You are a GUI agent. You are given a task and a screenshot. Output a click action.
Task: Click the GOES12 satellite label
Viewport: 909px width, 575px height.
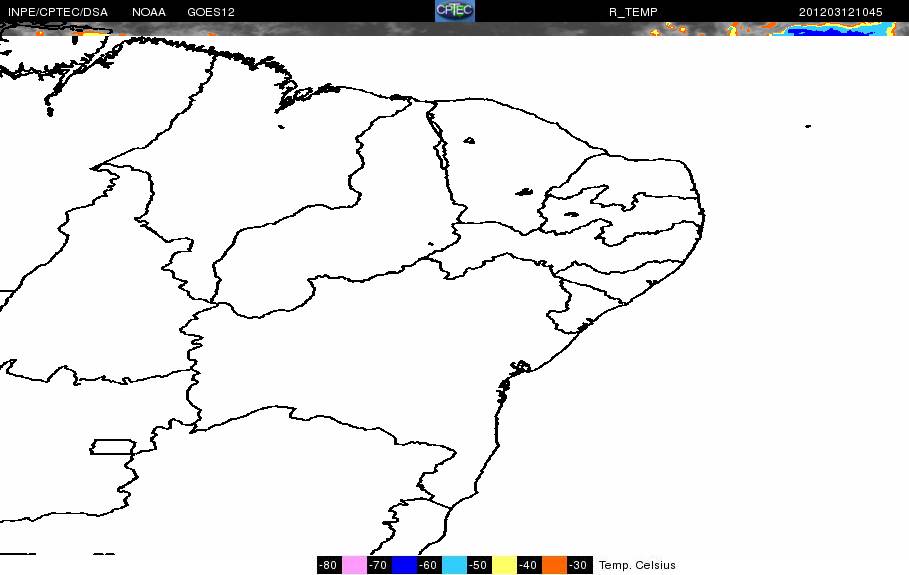[x=211, y=12]
